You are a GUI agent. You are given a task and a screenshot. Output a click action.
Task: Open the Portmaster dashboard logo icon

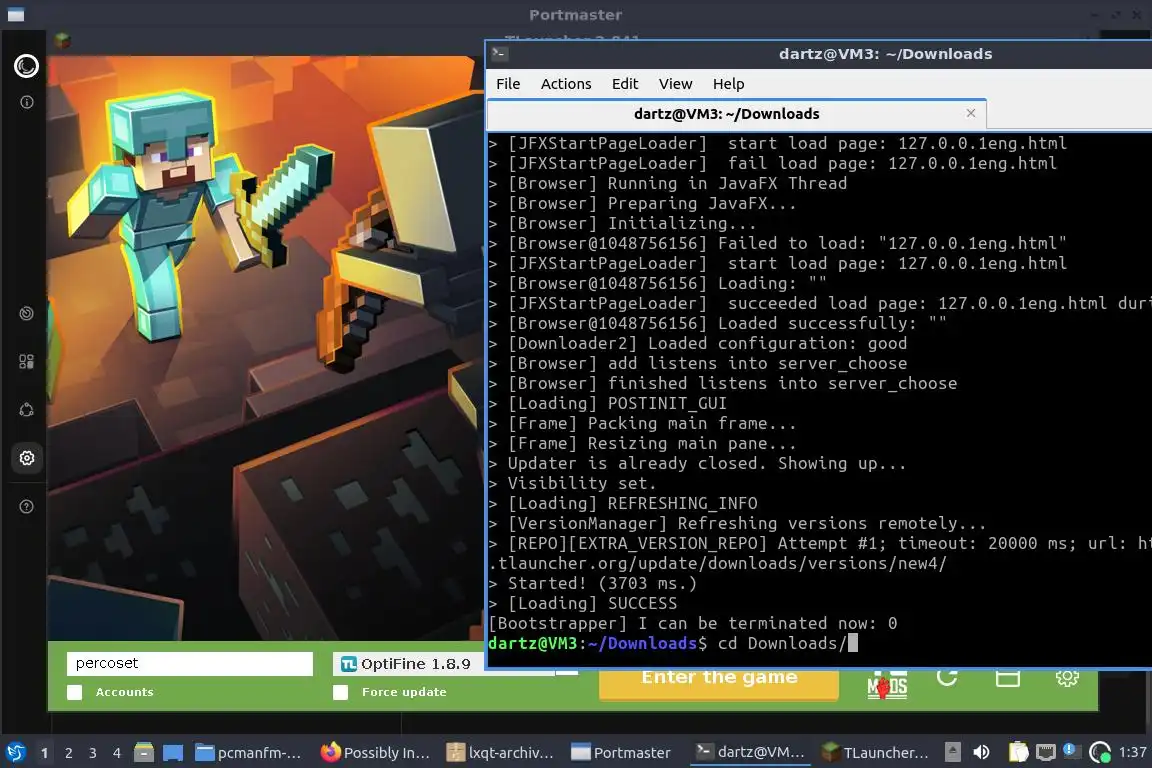pyautogui.click(x=26, y=66)
